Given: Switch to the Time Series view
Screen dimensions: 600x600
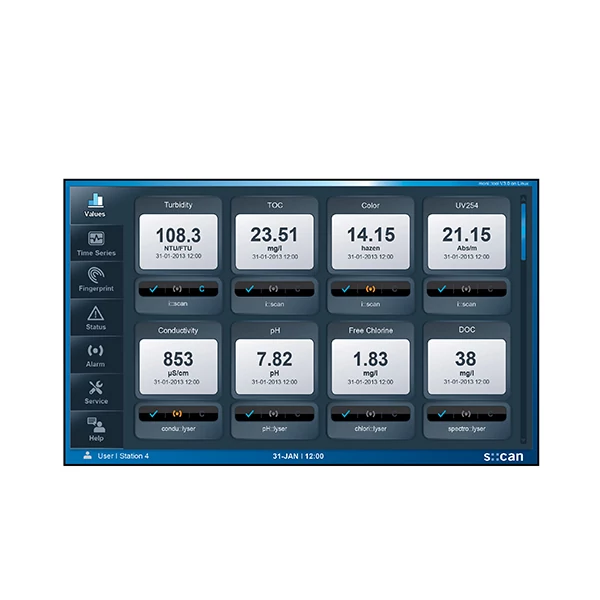Looking at the screenshot, I should point(96,244).
